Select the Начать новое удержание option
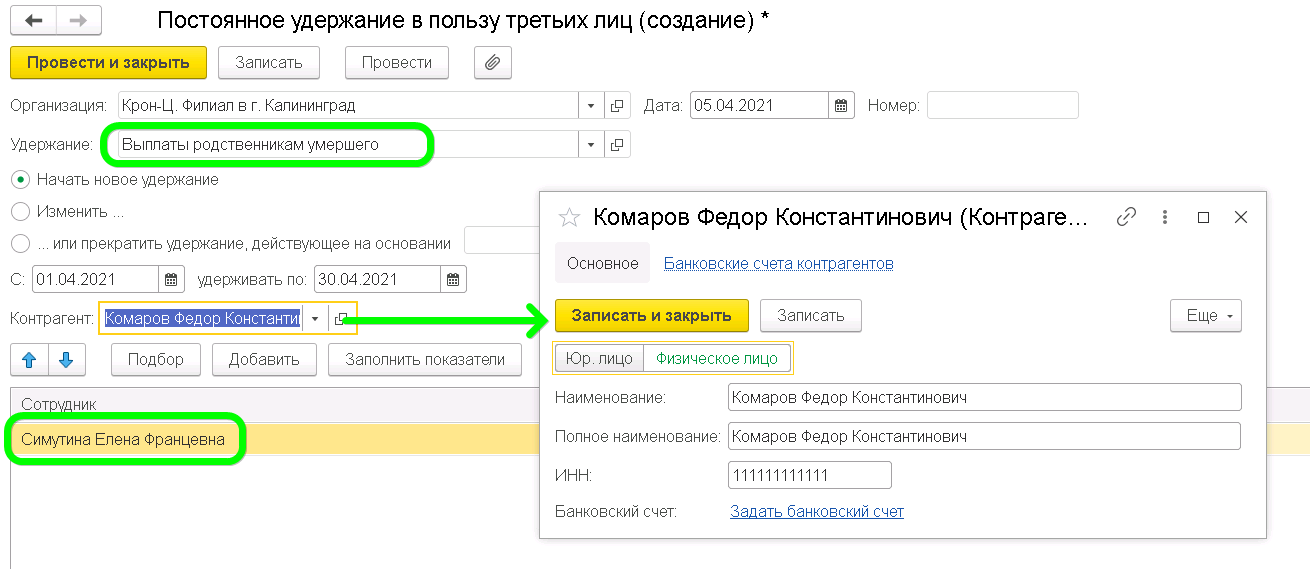1310x569 pixels. [x=20, y=180]
